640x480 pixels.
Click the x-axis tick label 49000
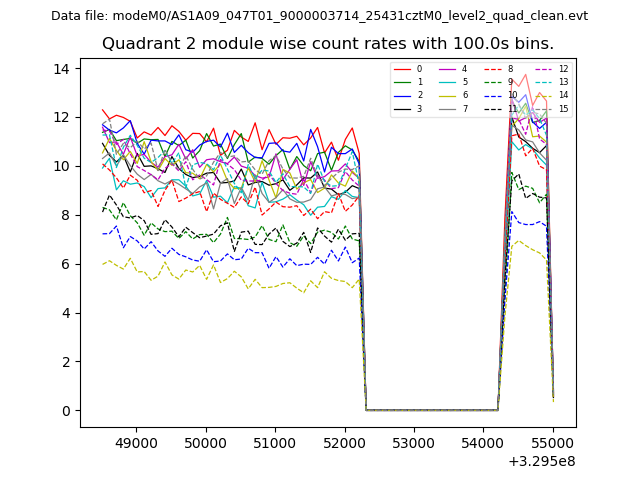(x=136, y=442)
